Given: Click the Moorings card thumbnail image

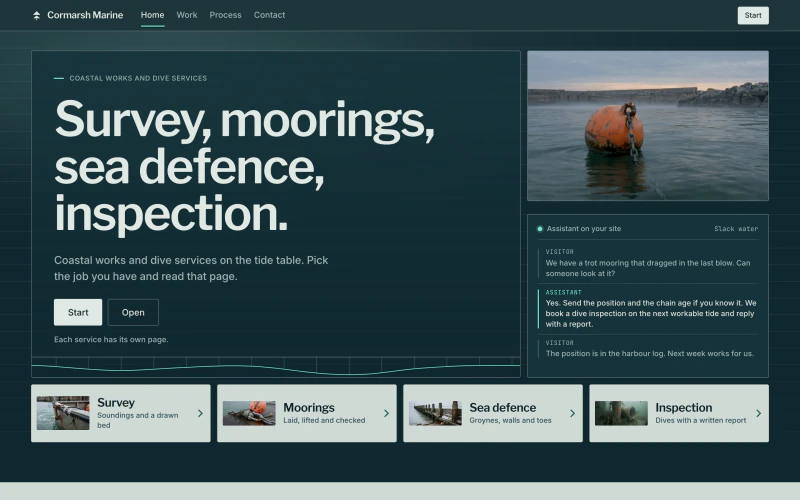Looking at the screenshot, I should 249,413.
